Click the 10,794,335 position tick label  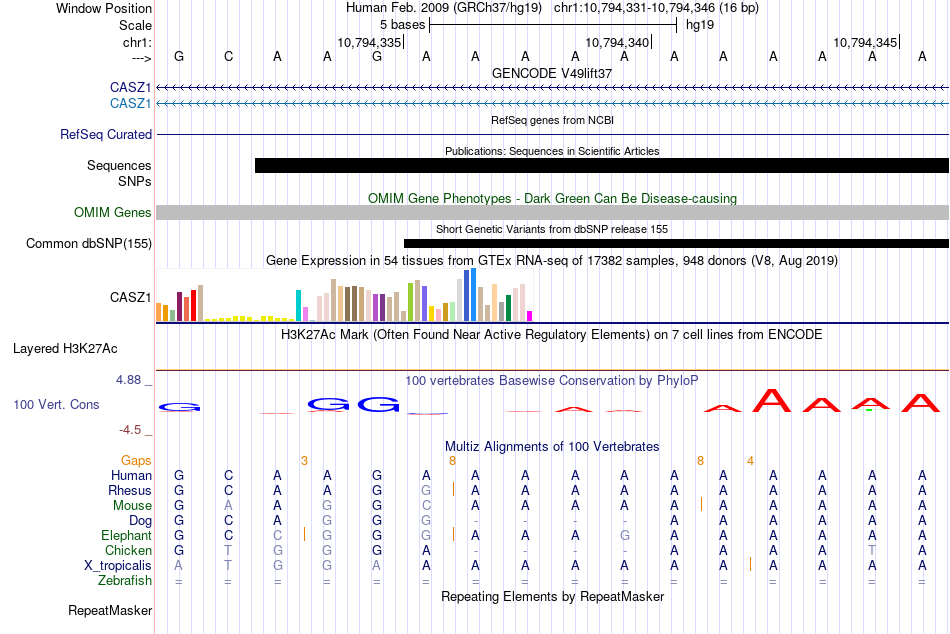tap(370, 42)
